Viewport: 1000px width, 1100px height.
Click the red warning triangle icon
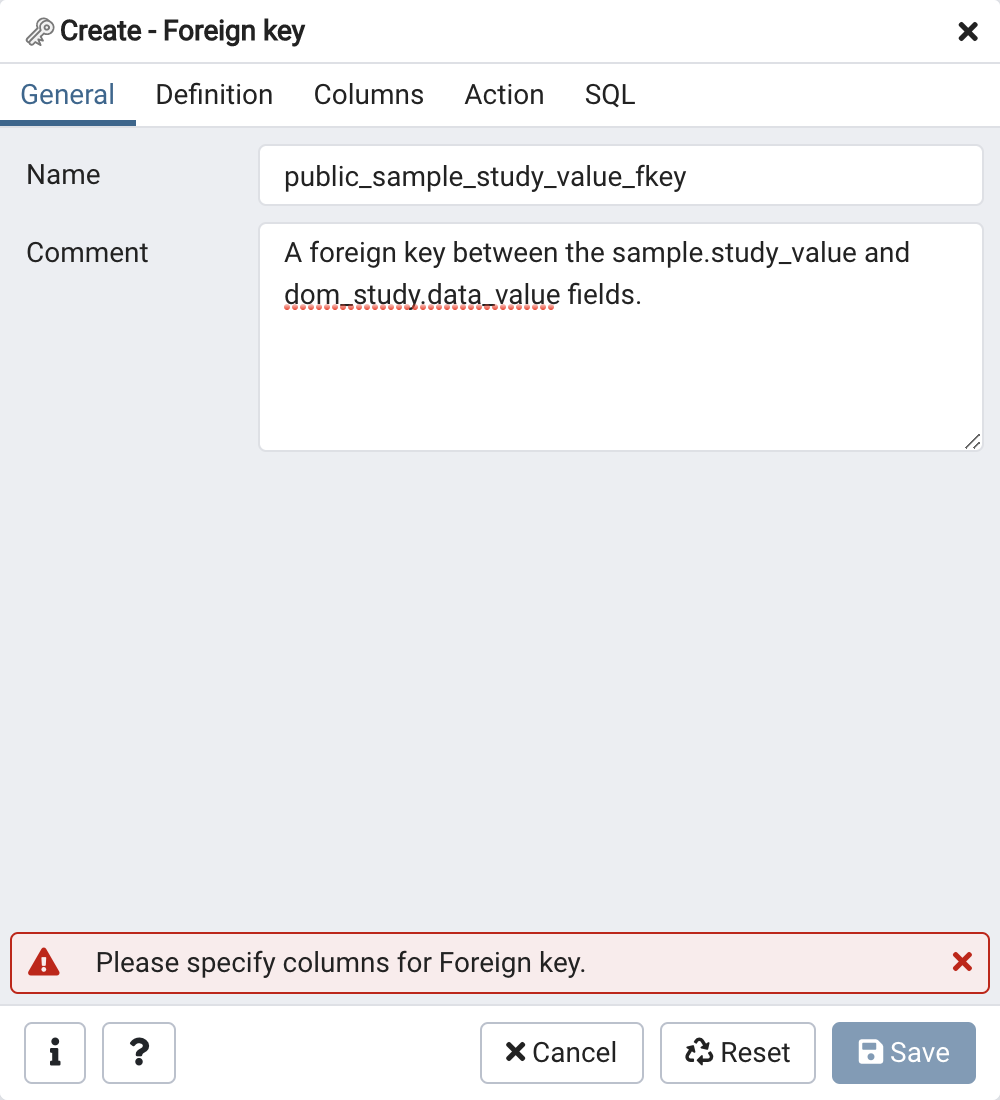[44, 963]
